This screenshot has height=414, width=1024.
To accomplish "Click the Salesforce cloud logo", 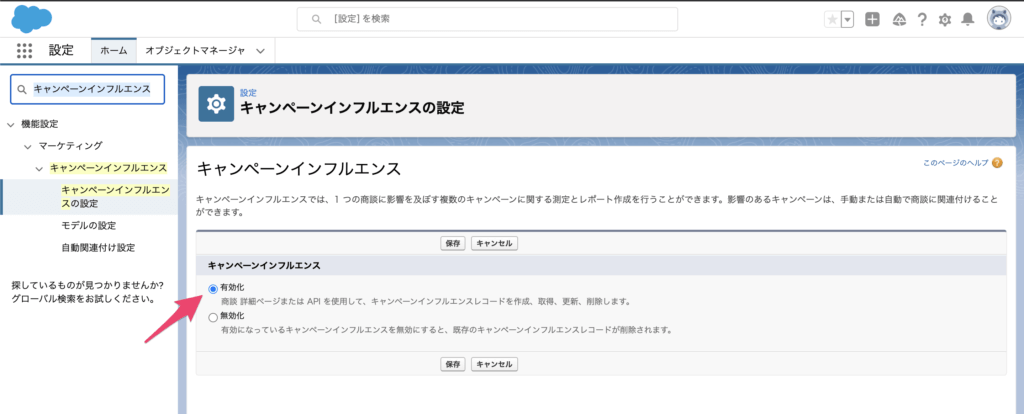I will pyautogui.click(x=32, y=18).
